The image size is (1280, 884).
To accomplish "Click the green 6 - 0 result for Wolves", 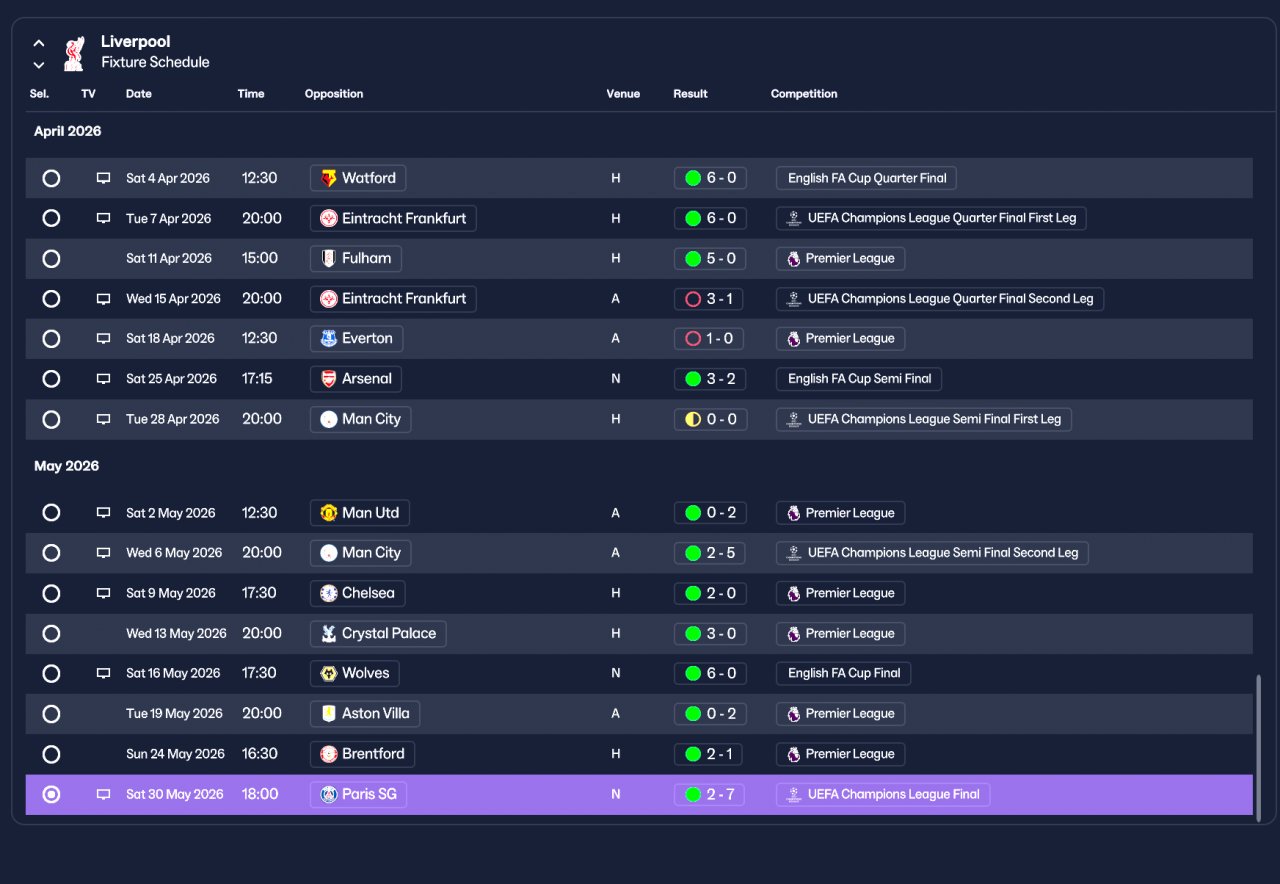I will (710, 674).
